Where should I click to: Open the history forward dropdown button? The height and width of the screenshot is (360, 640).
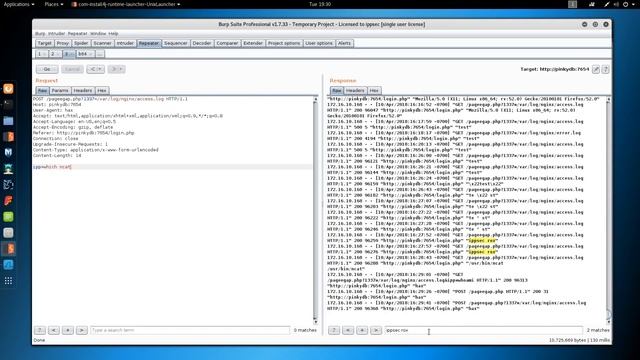116,69
